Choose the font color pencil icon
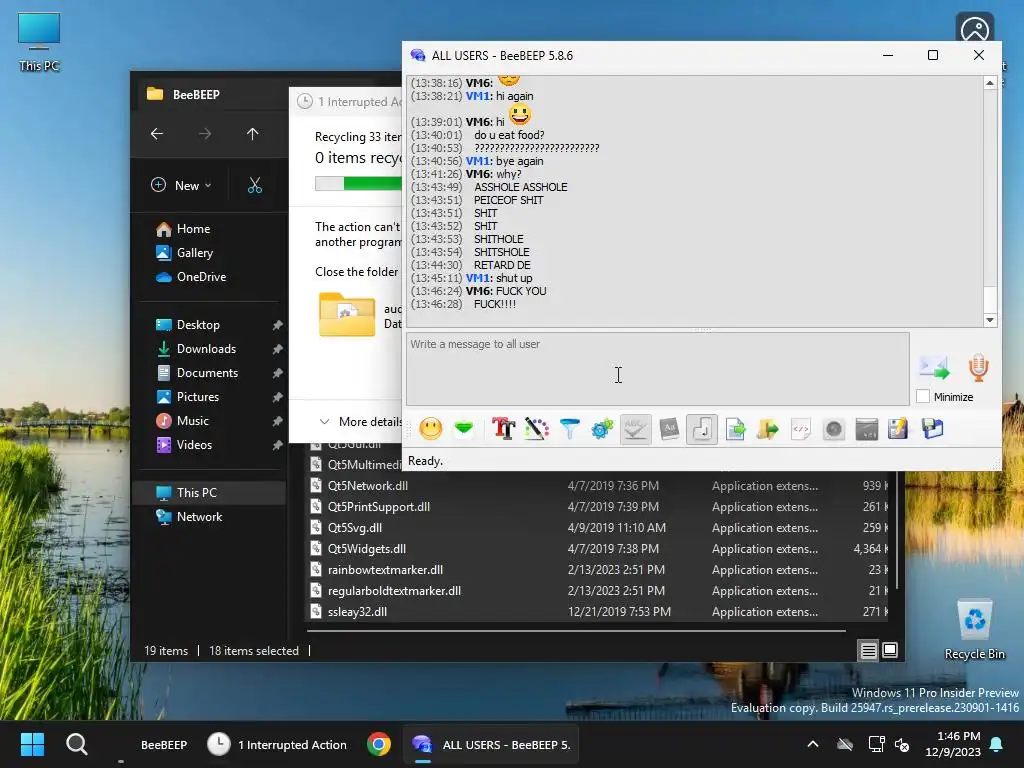Viewport: 1024px width, 768px height. point(536,429)
